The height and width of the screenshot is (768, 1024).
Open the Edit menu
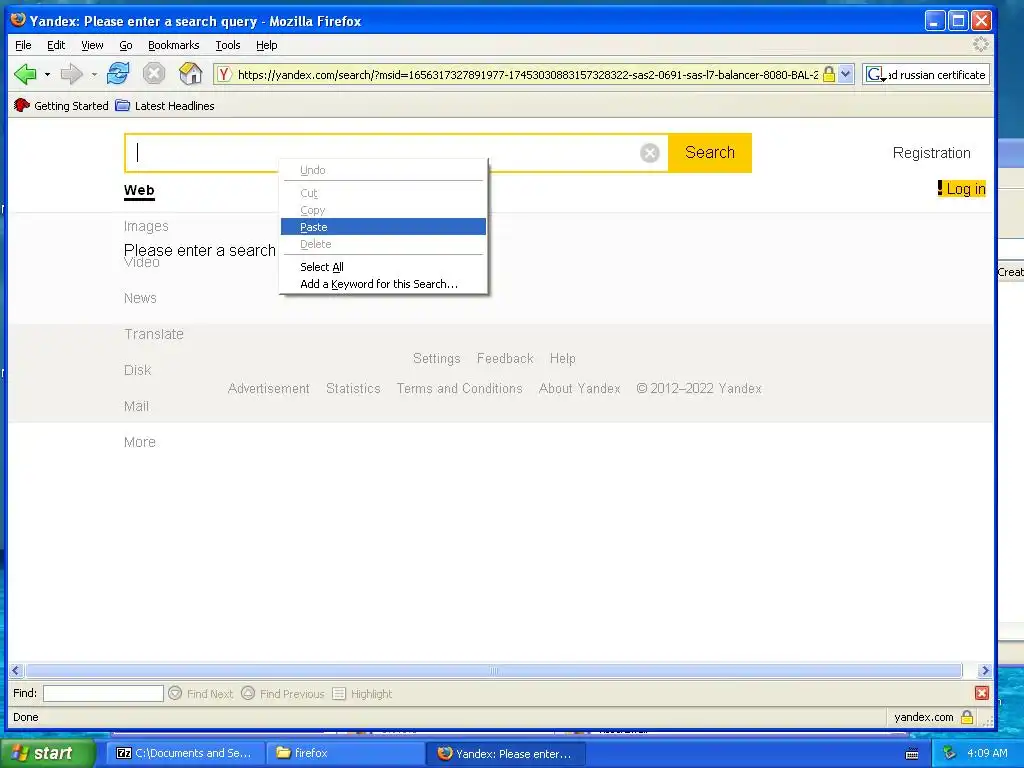(x=56, y=45)
